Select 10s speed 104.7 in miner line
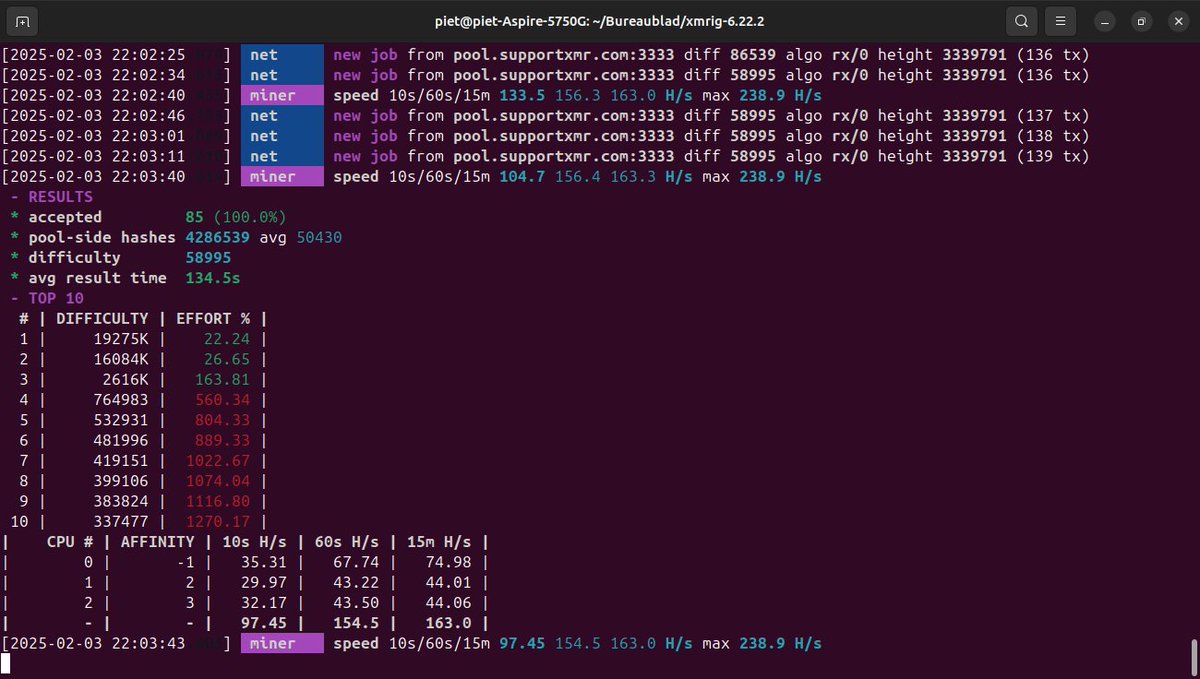 click(522, 177)
